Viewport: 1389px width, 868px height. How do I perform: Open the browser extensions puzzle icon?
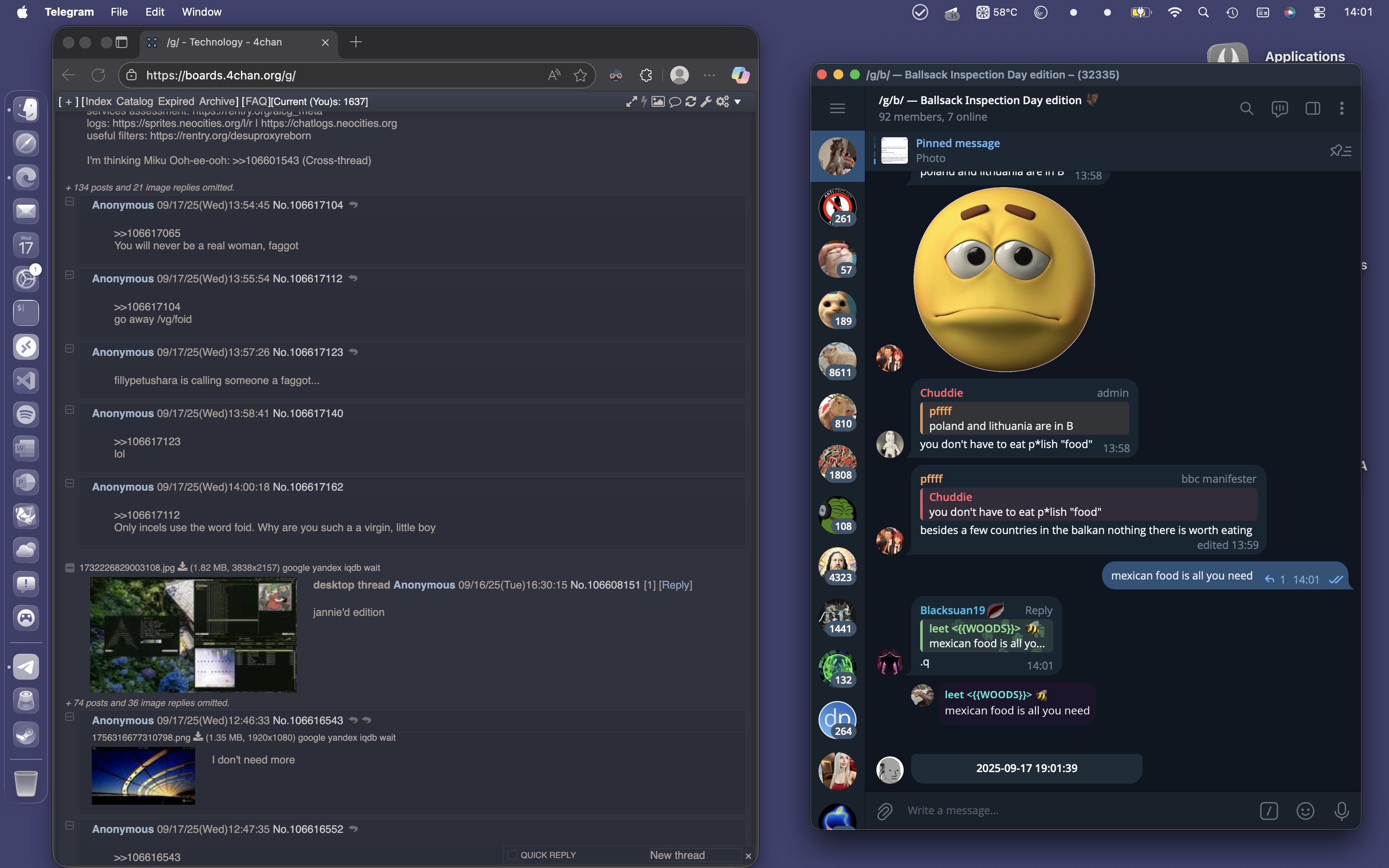(x=646, y=75)
